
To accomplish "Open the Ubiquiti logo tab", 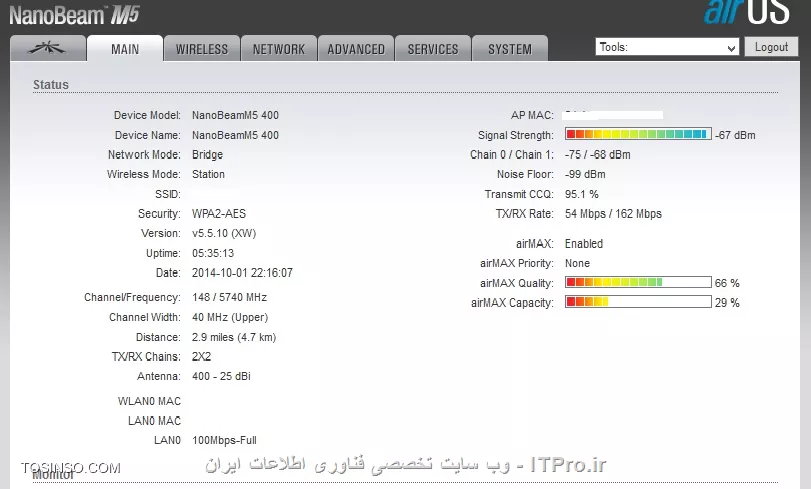I will 48,49.
